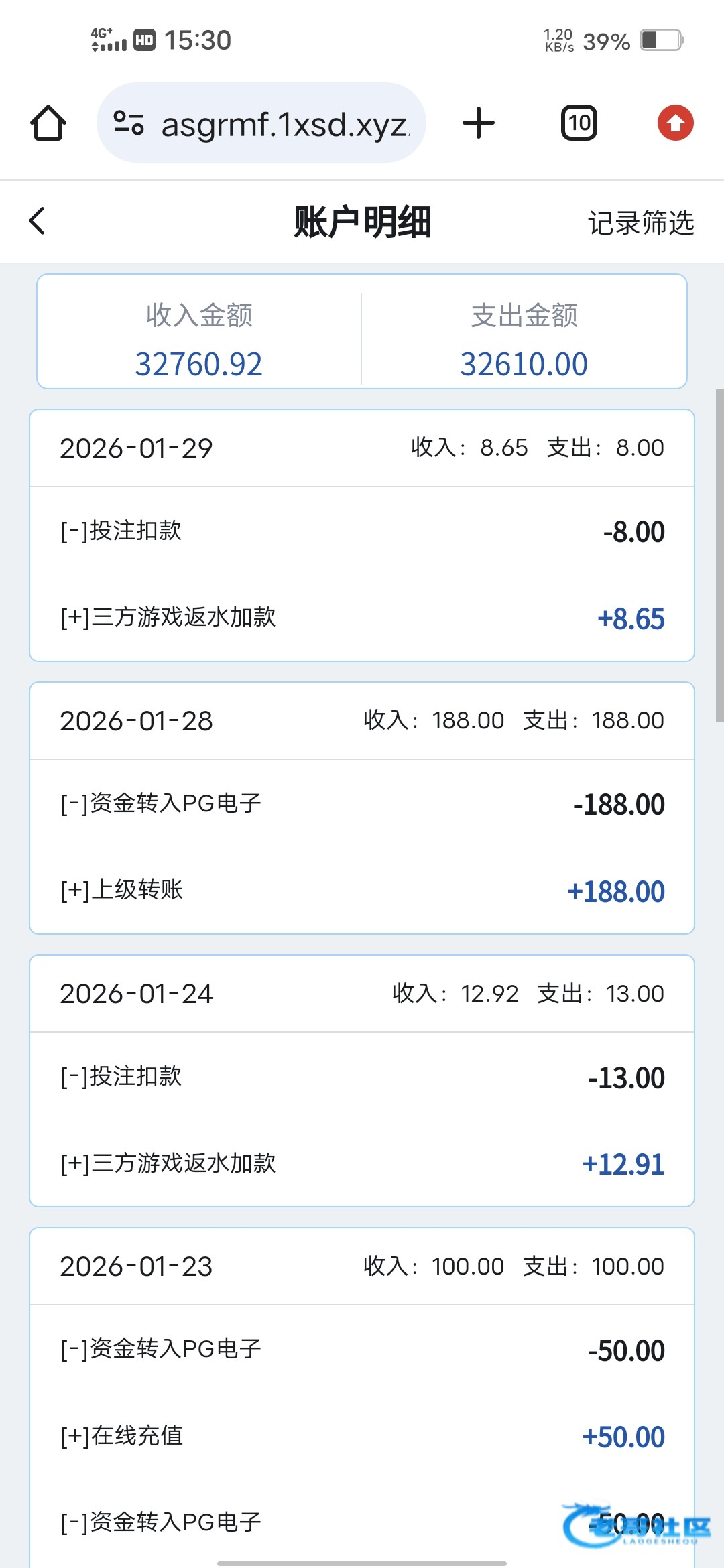Screen dimensions: 724x1568
Task: Select the 2026-01-29 date header
Action: 137,448
